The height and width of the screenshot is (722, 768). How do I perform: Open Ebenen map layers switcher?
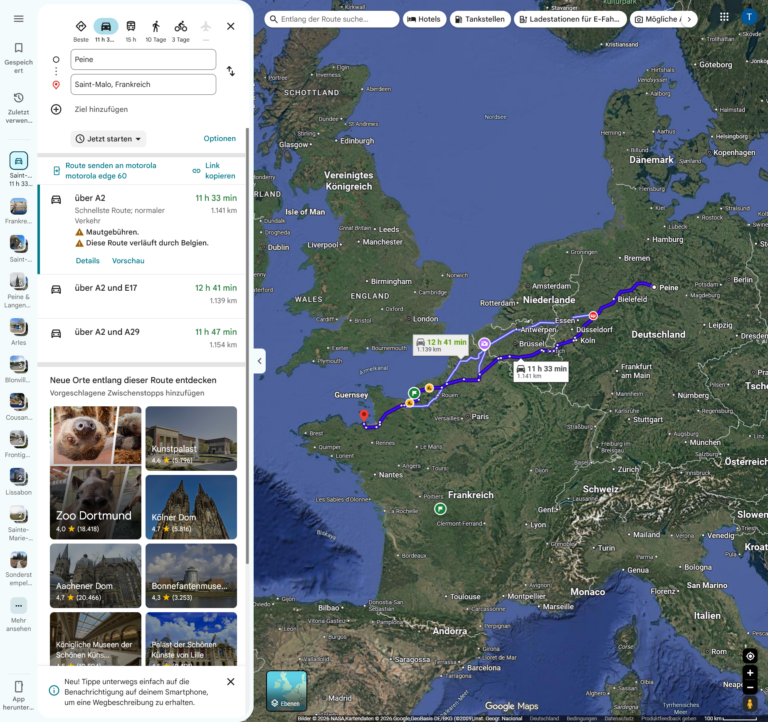tap(287, 691)
